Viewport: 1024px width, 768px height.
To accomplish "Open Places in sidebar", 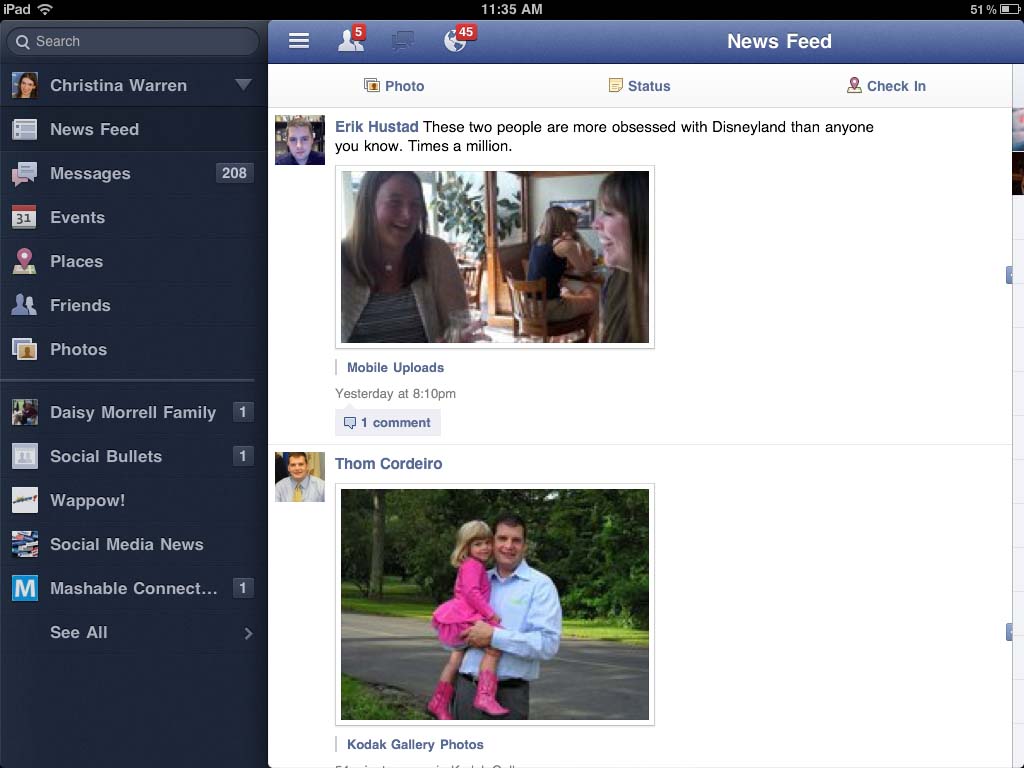I will click(x=133, y=261).
